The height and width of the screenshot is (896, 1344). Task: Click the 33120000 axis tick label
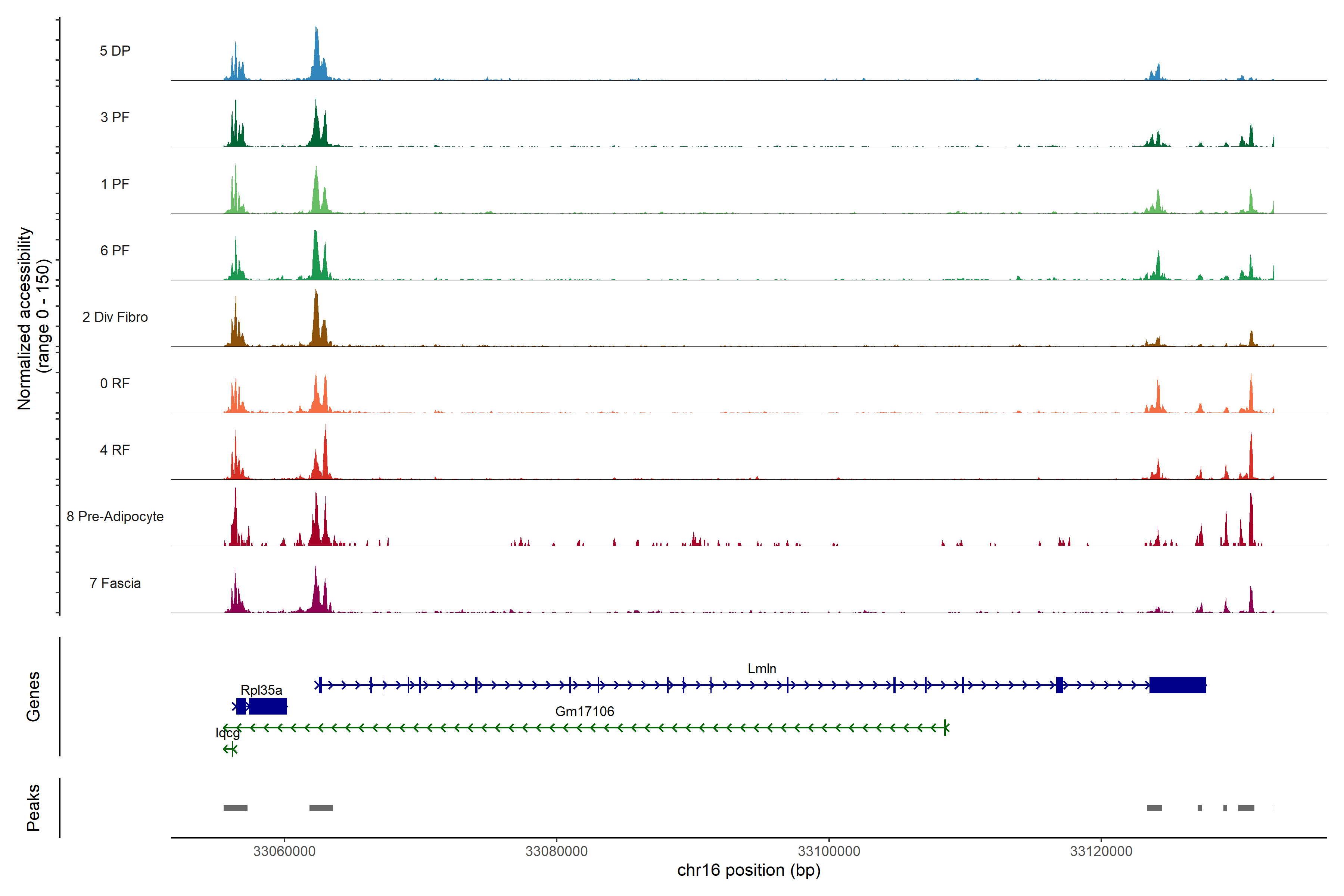[1101, 852]
